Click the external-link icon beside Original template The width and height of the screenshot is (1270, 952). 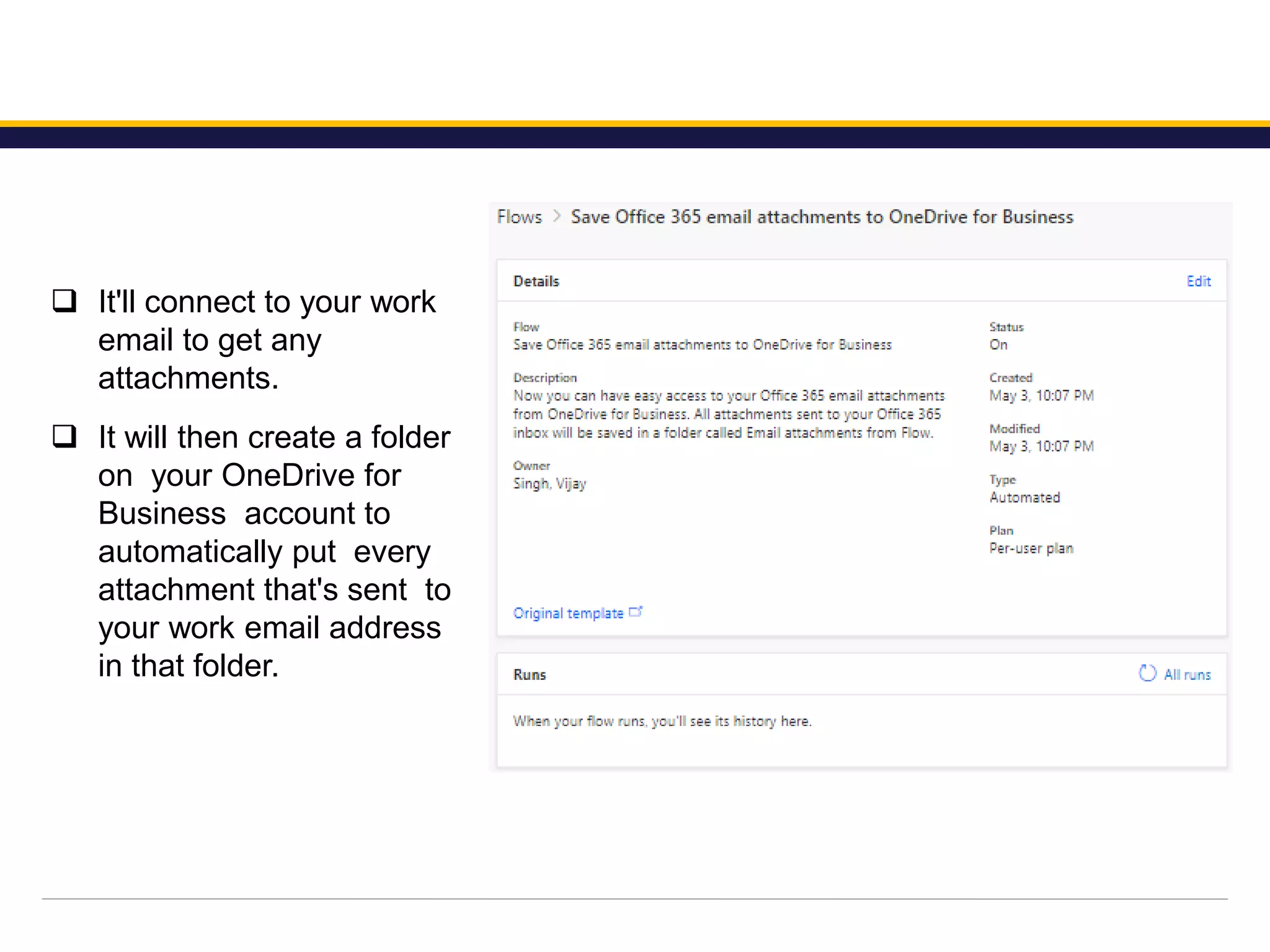click(x=636, y=612)
